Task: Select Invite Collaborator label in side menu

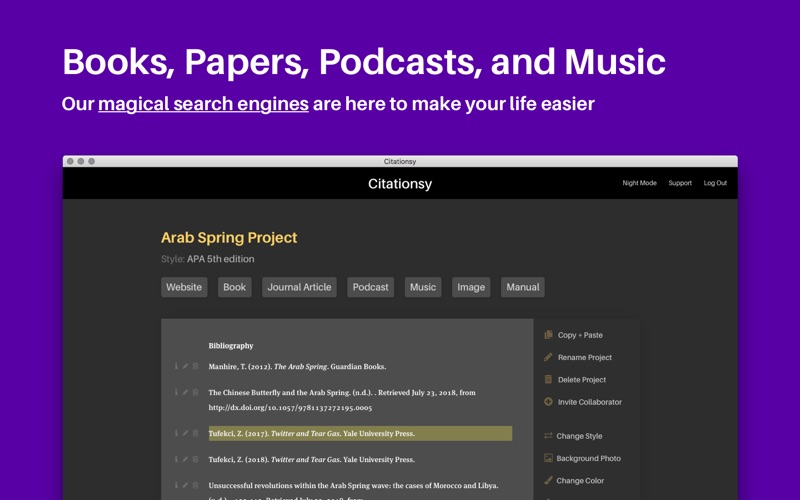Action: [590, 402]
